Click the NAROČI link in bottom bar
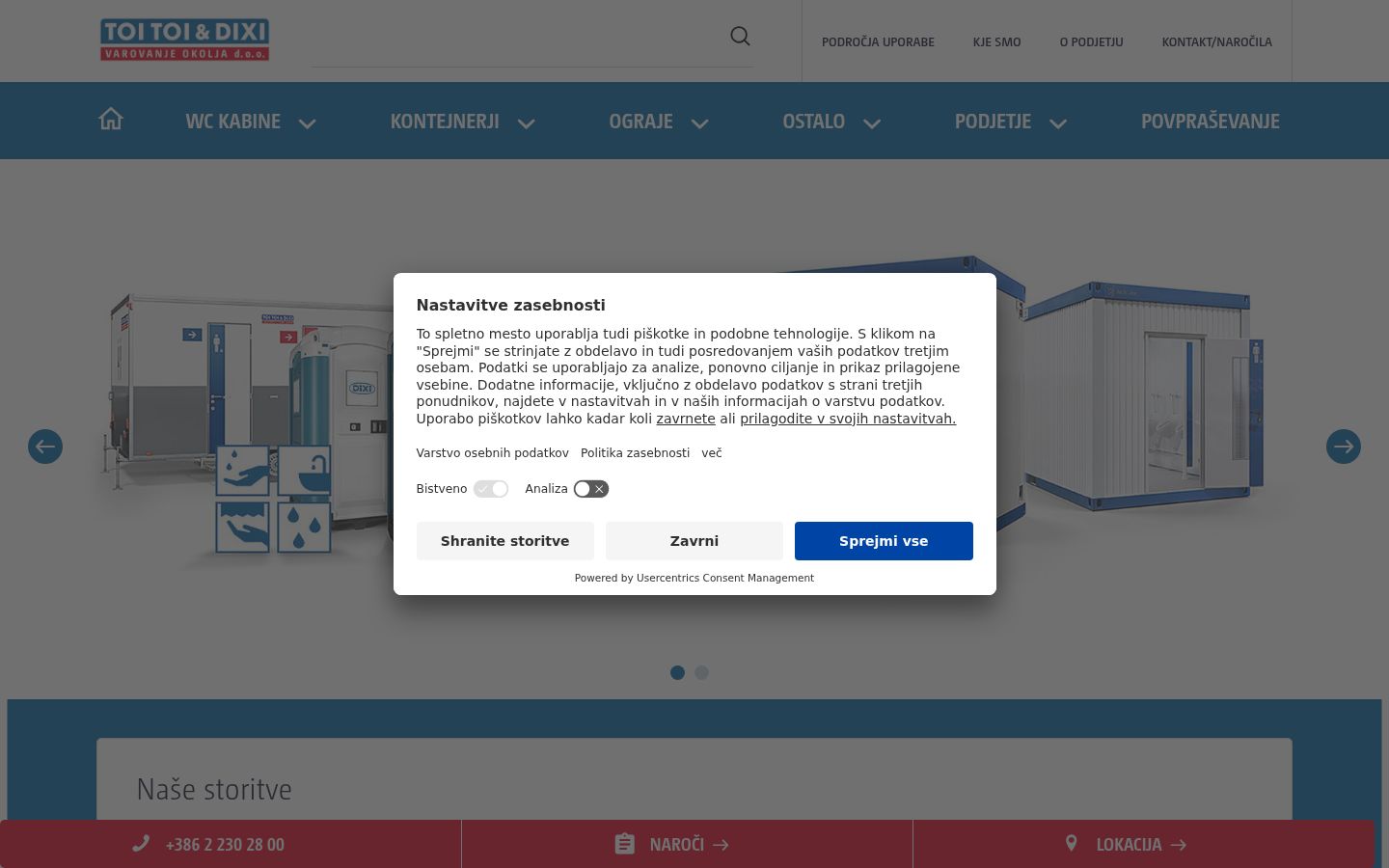1389x868 pixels. (677, 845)
